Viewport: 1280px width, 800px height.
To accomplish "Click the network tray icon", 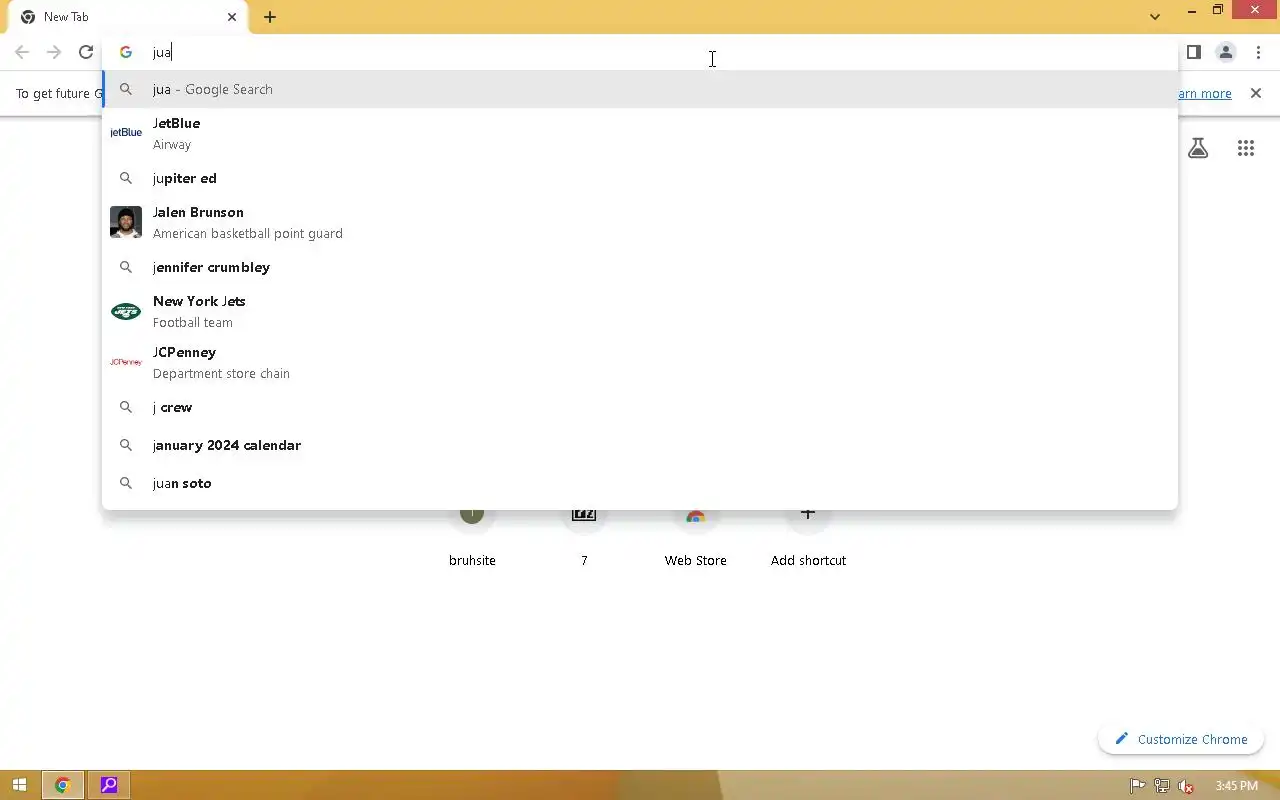I will click(1161, 786).
